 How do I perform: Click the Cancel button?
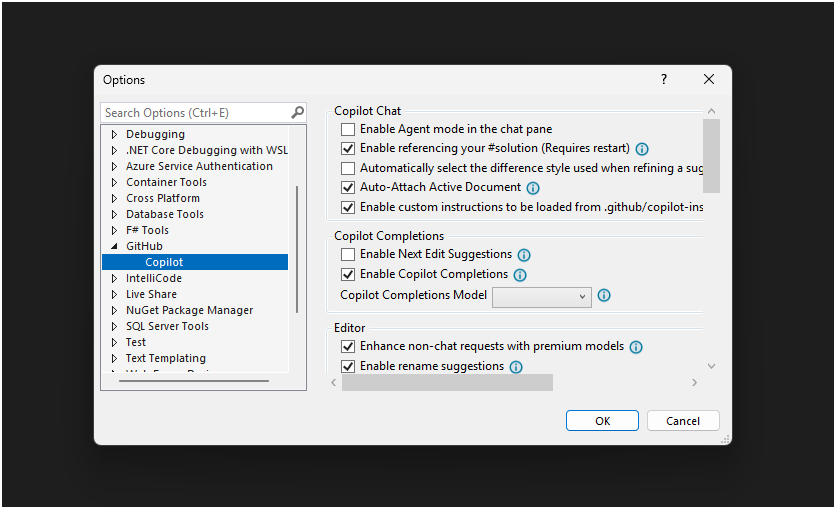point(683,421)
